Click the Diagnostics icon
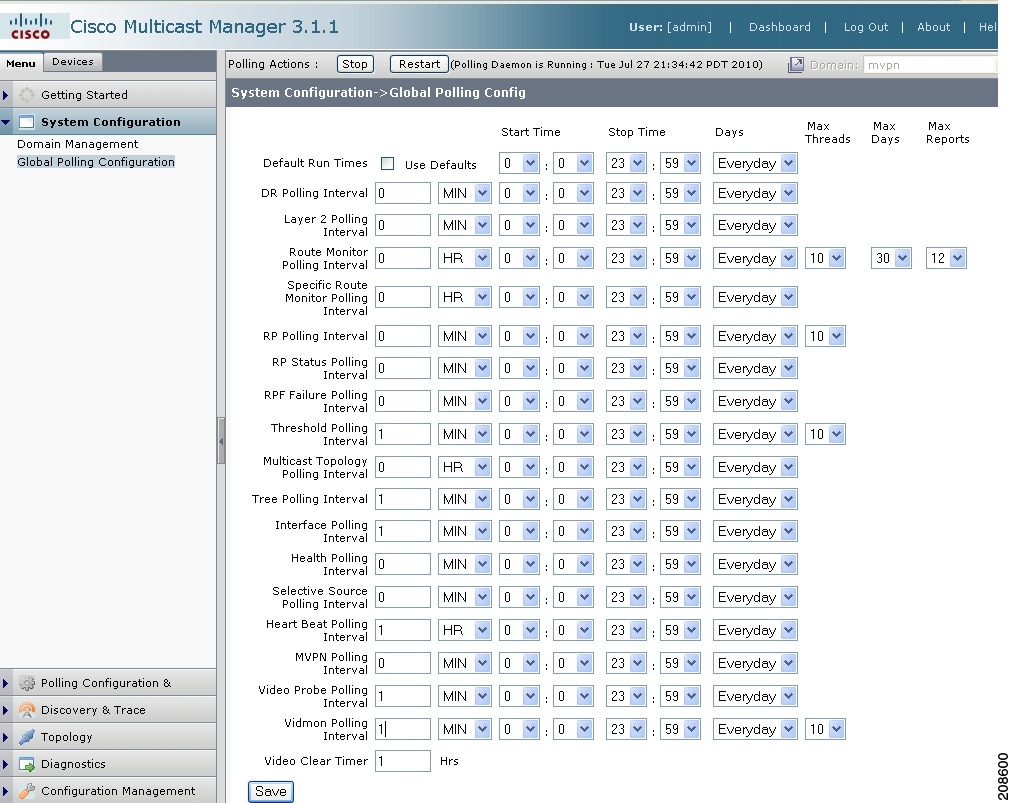Viewport: 1015px width, 803px height. coord(27,764)
